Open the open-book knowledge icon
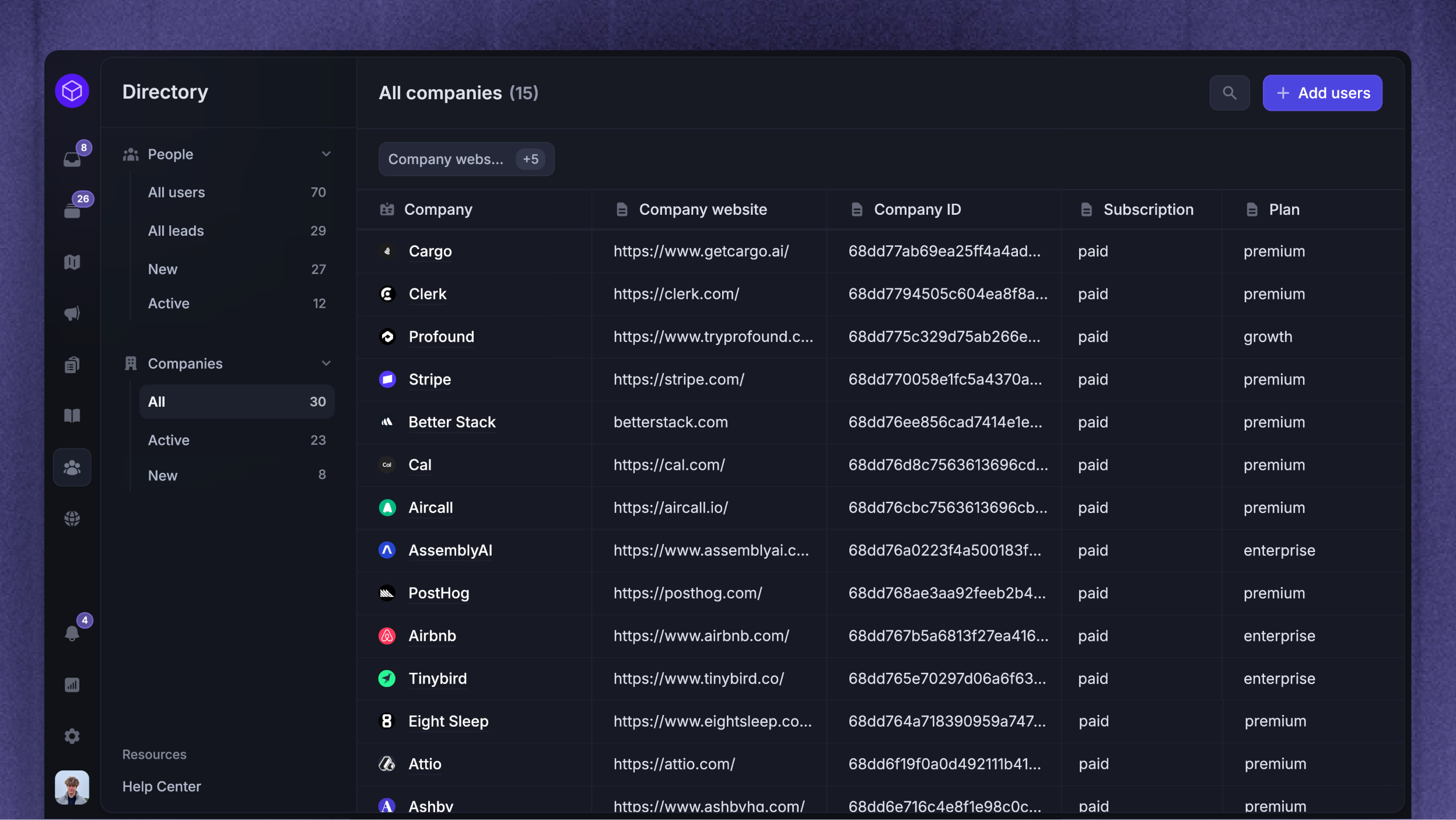 [72, 416]
